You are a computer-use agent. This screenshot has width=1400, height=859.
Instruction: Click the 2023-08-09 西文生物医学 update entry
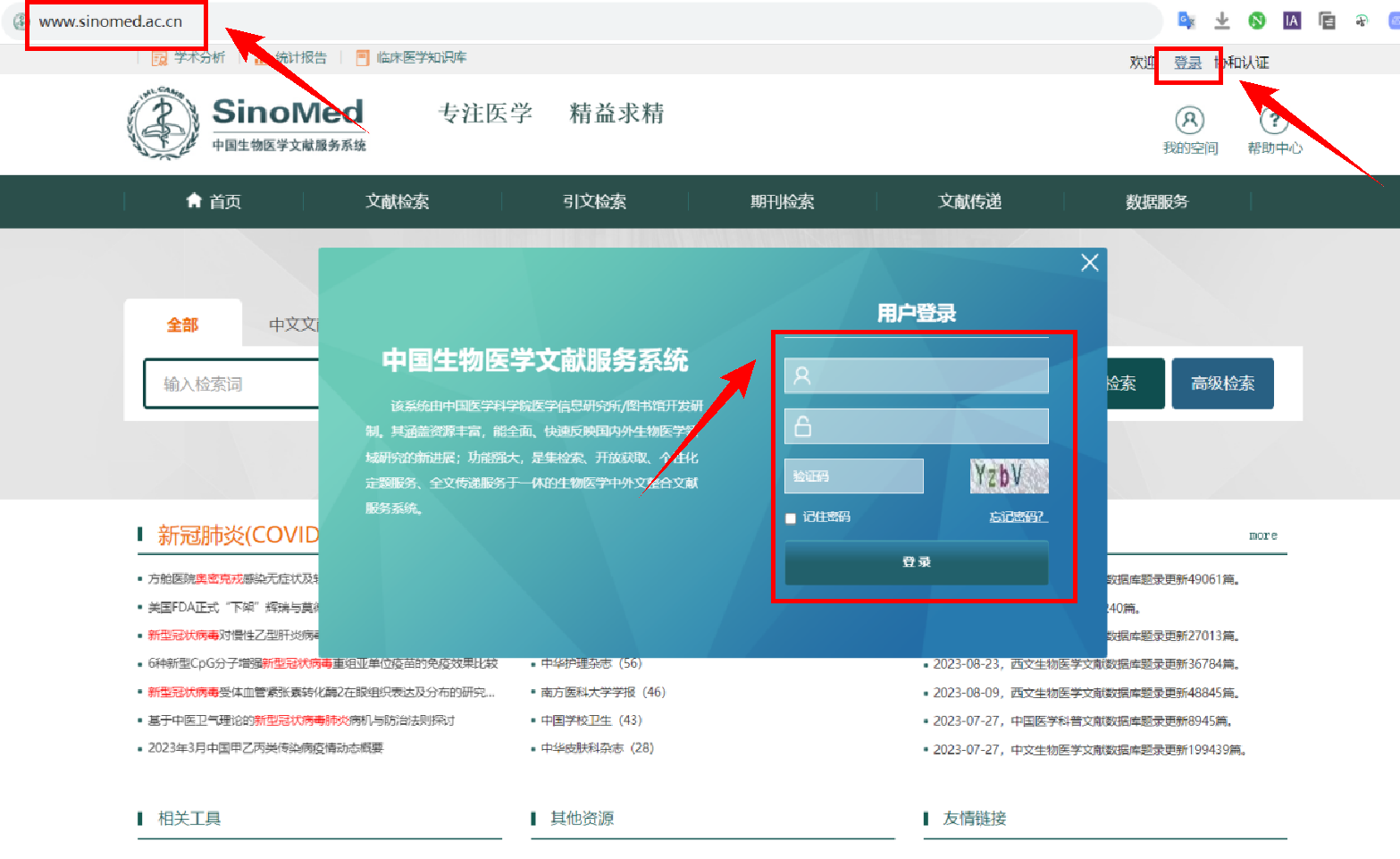pyautogui.click(x=1086, y=693)
